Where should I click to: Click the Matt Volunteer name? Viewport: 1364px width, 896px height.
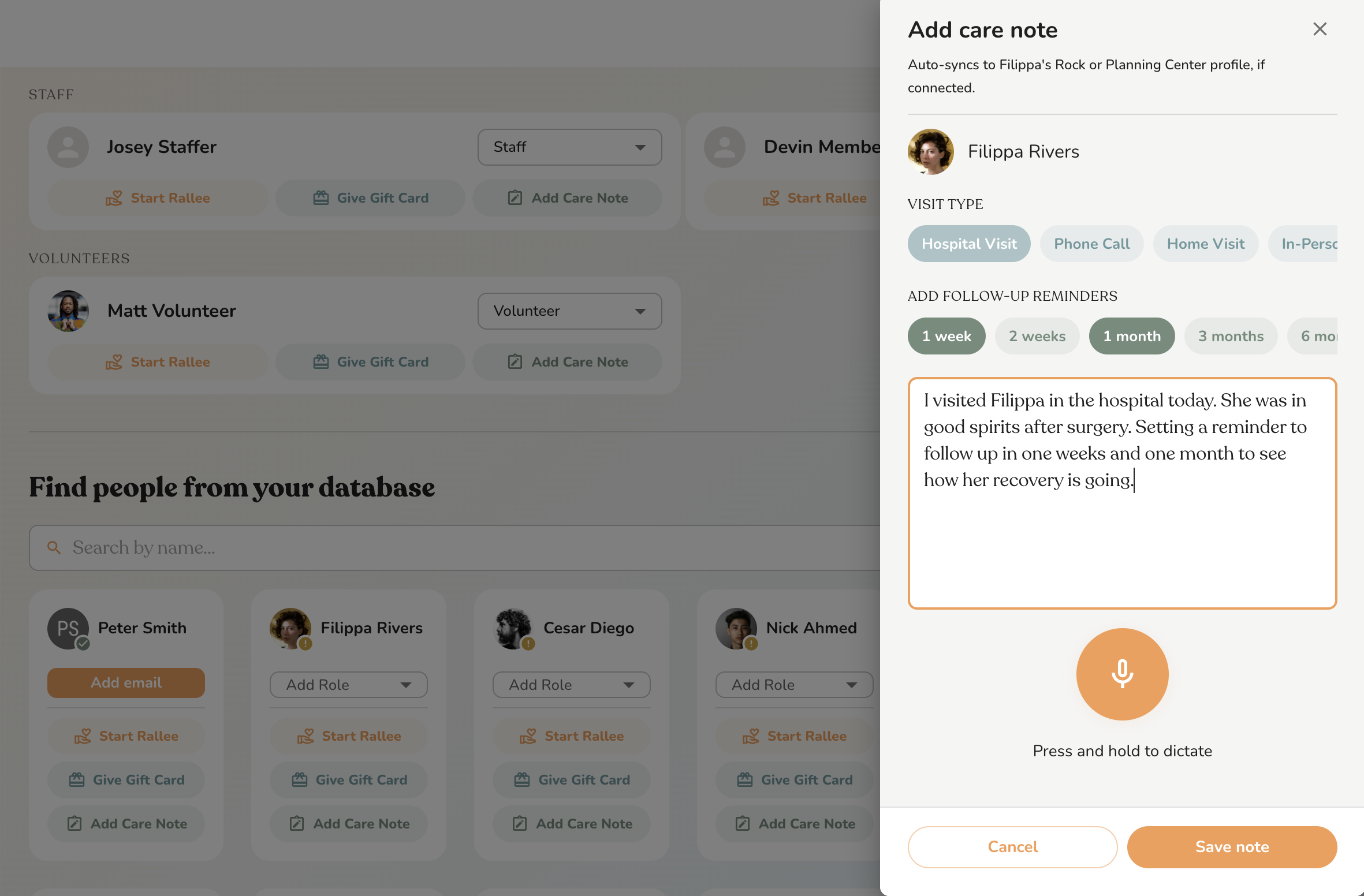coord(172,311)
